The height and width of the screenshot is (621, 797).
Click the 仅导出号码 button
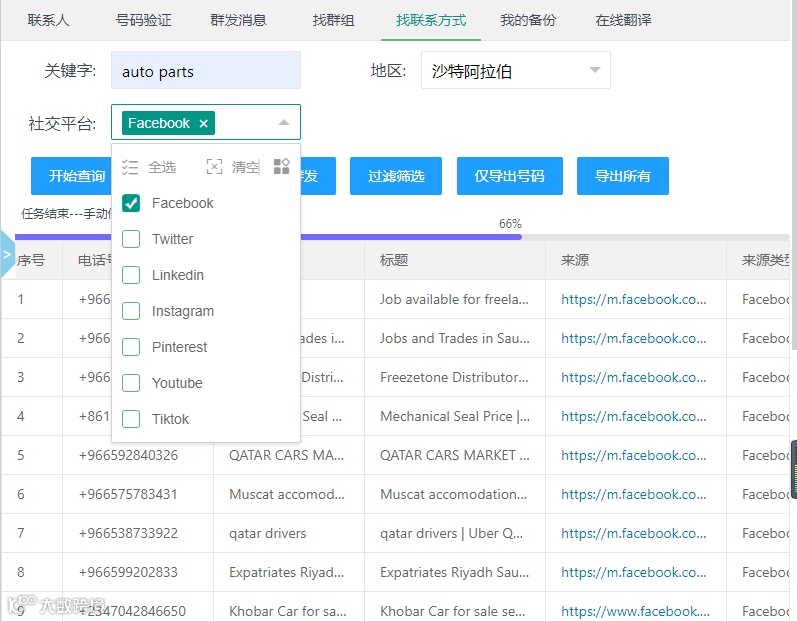tap(510, 176)
